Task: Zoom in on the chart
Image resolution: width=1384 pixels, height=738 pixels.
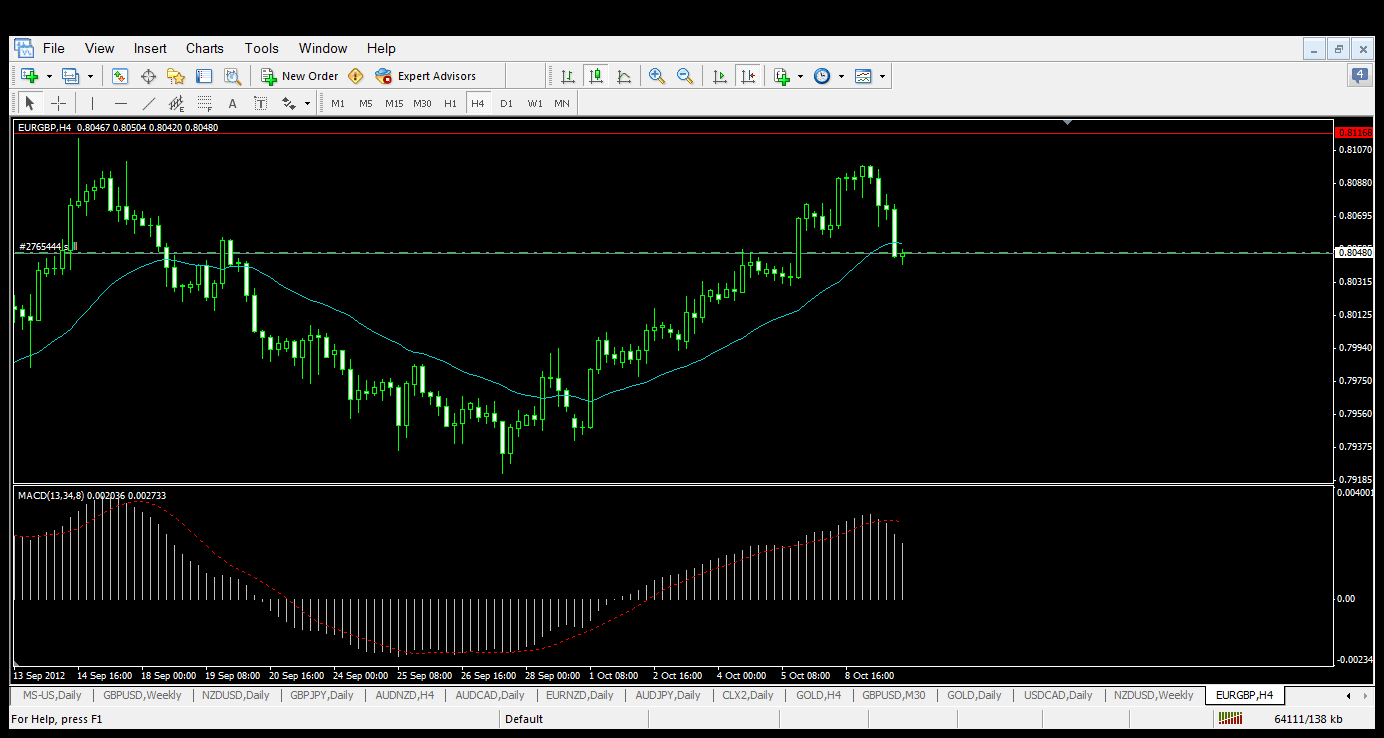Action: 657,76
